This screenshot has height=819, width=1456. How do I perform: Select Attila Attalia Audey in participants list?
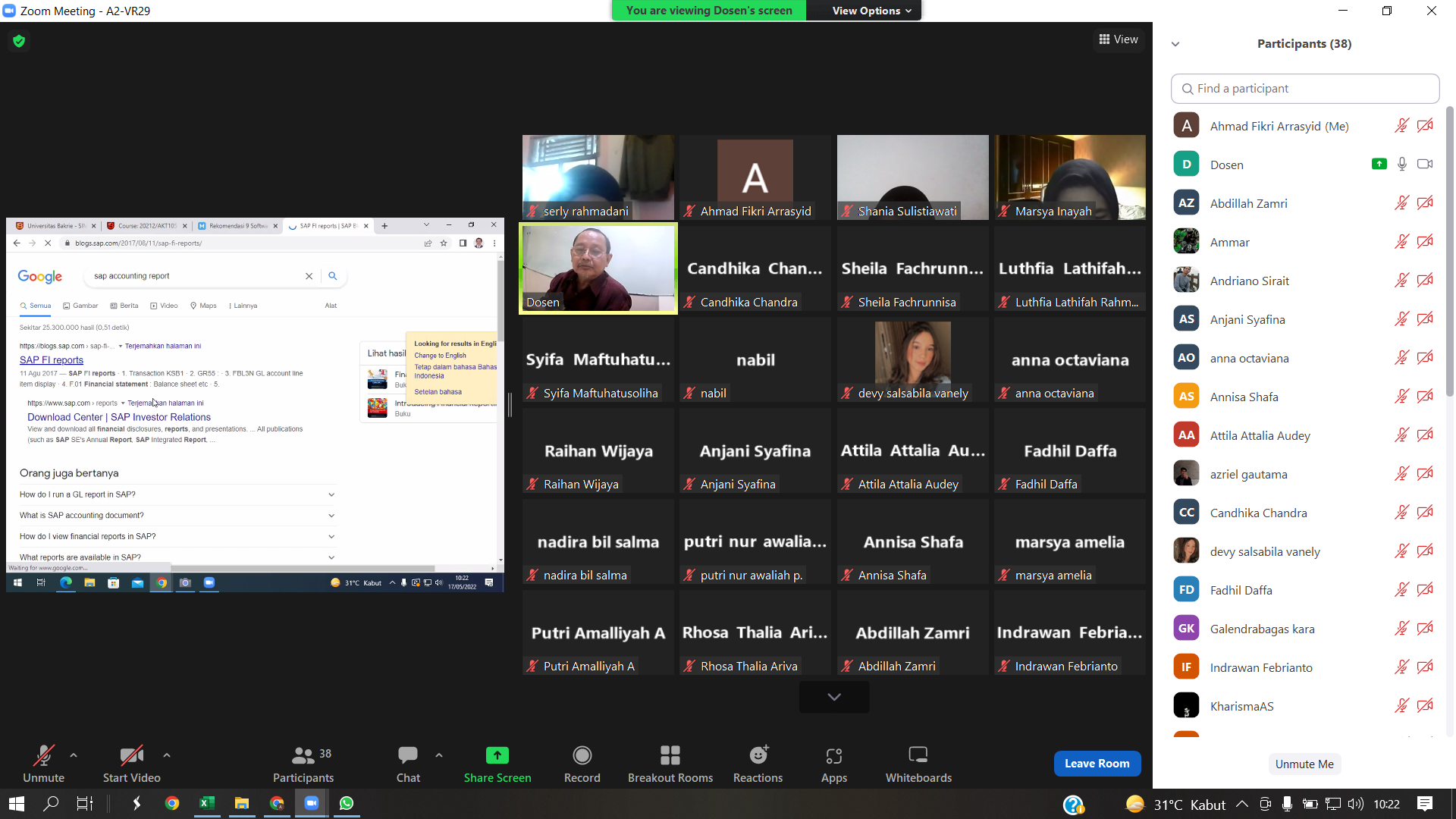click(1304, 435)
